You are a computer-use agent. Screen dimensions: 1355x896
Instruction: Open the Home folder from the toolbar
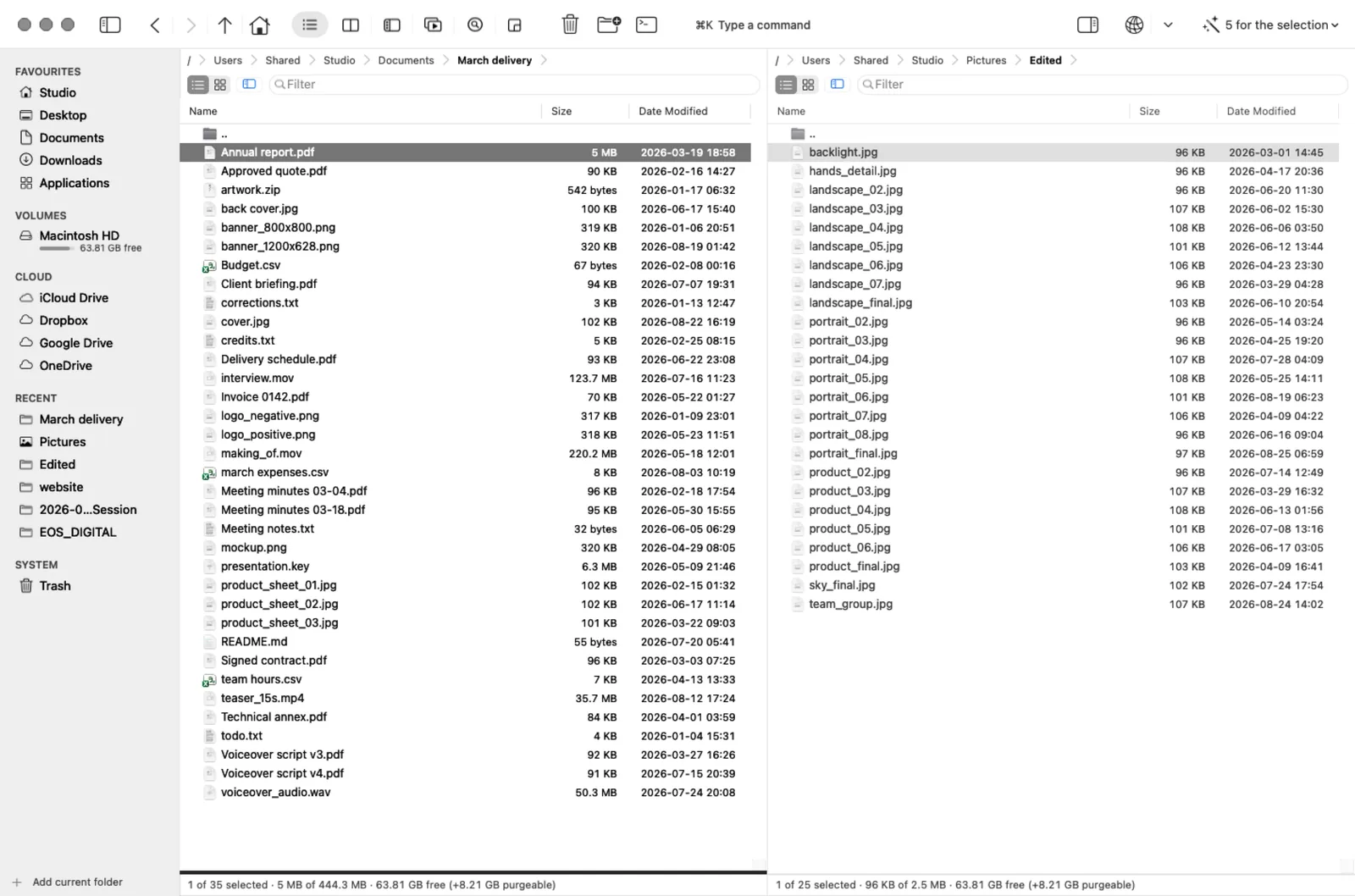[260, 25]
